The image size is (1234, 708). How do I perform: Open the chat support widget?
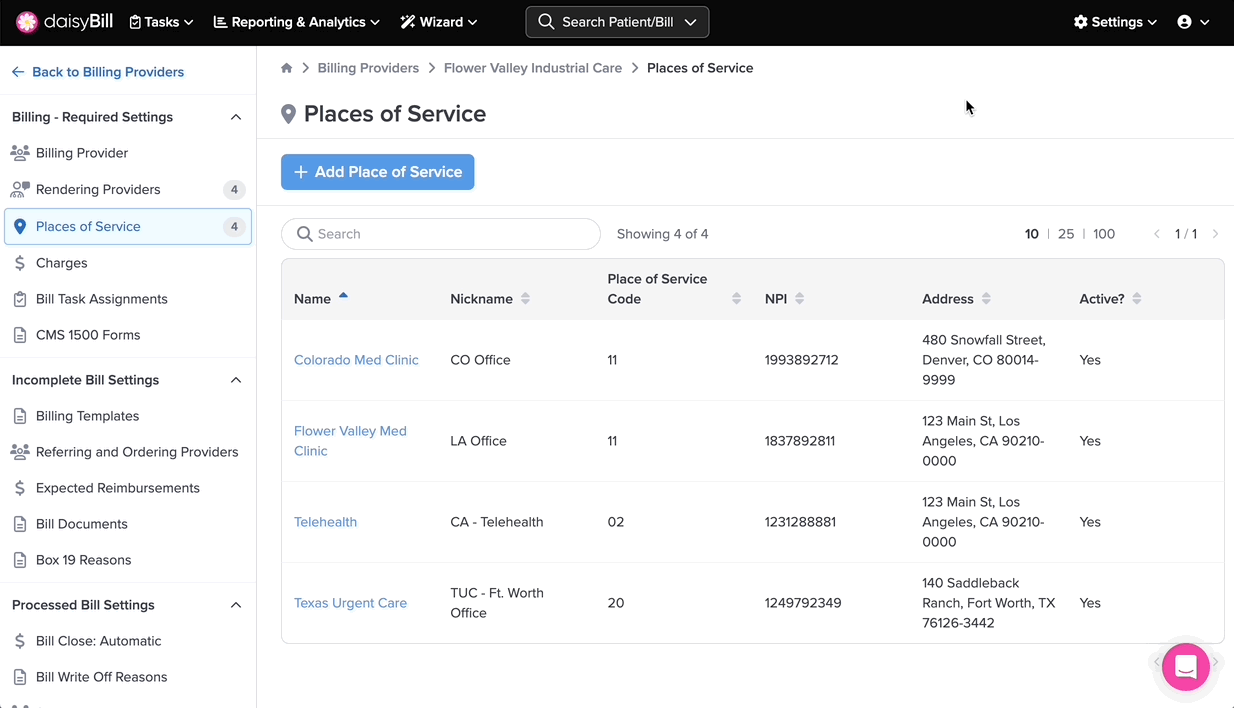click(1186, 667)
